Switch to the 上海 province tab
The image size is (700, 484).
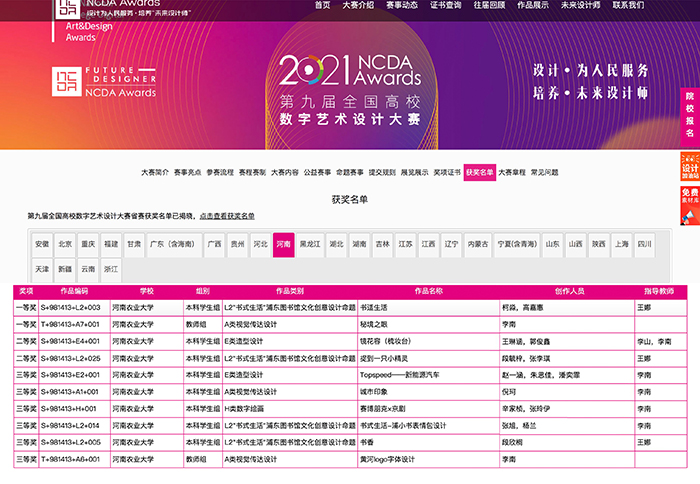[x=622, y=244]
